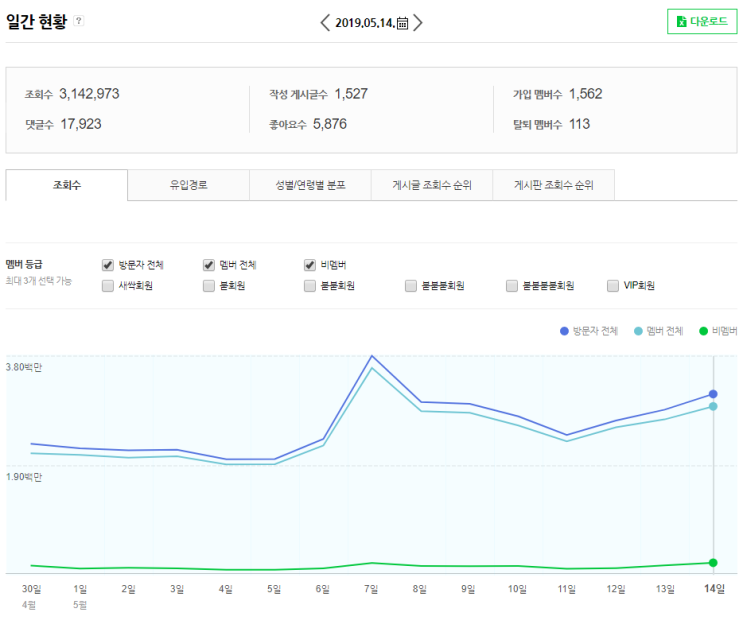The image size is (743, 624).
Task: Click 비멤버 green legend dot
Action: pyautogui.click(x=704, y=331)
